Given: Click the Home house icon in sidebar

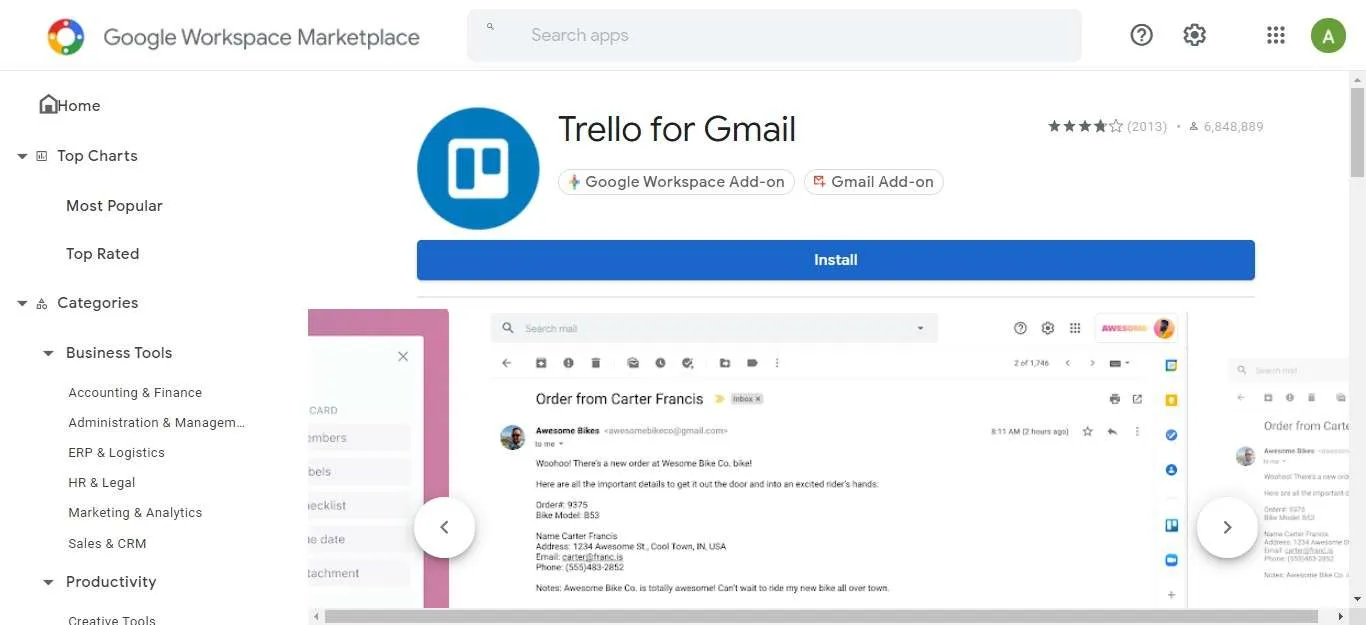Looking at the screenshot, I should coord(47,104).
